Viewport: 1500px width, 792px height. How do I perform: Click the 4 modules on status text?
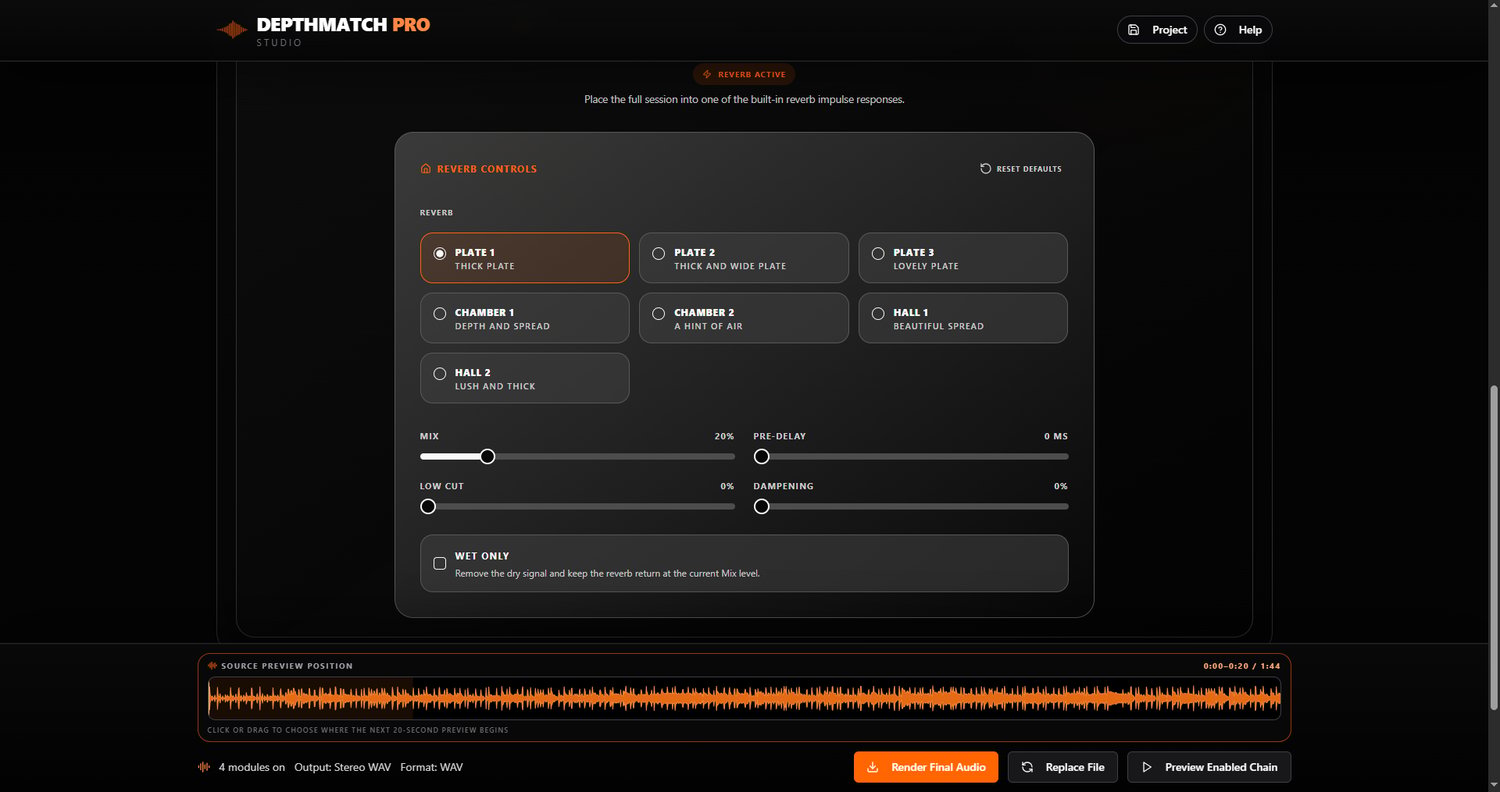click(x=252, y=767)
